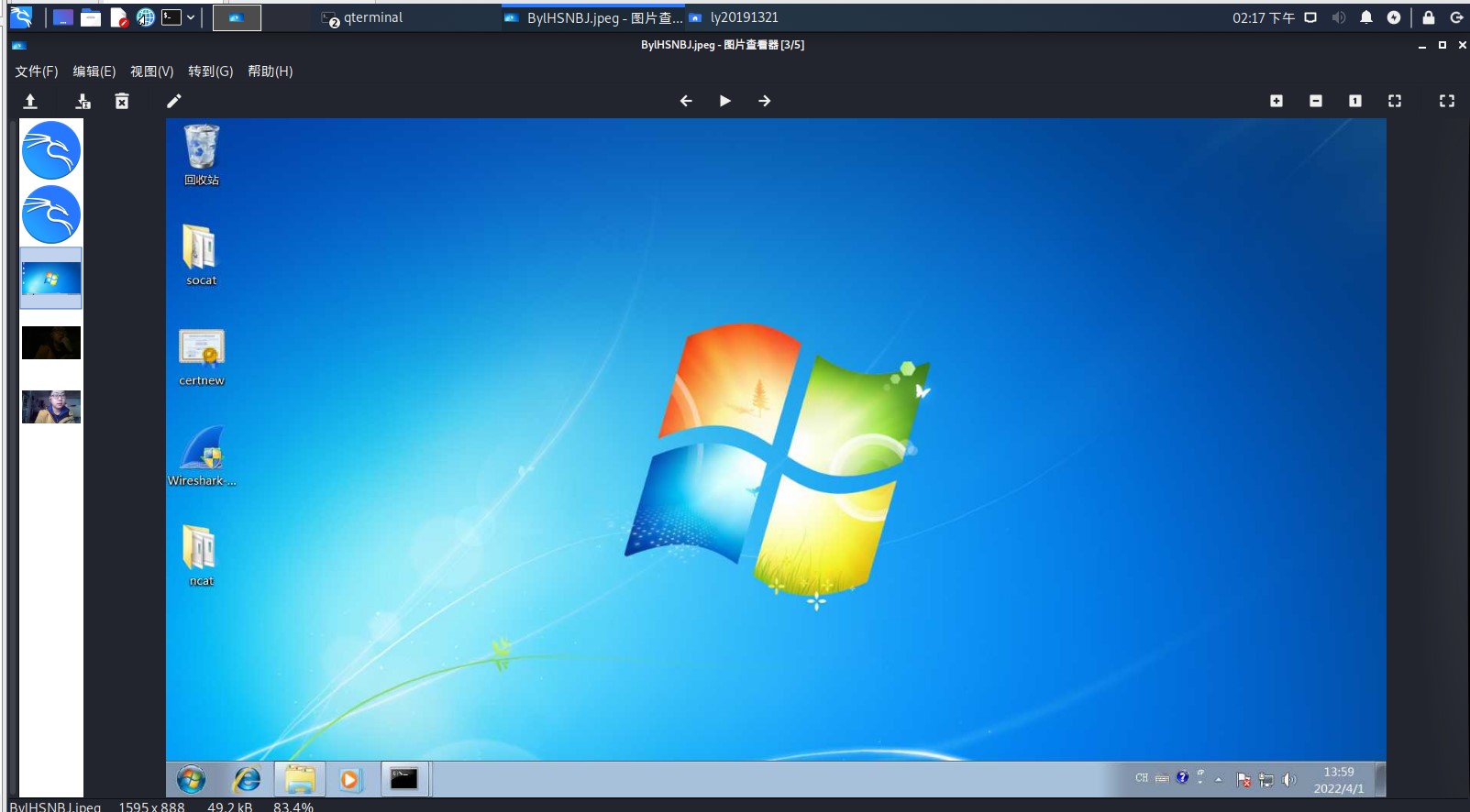Click the upload image toolbar icon
Viewport: 1470px width, 812px height.
(x=30, y=101)
